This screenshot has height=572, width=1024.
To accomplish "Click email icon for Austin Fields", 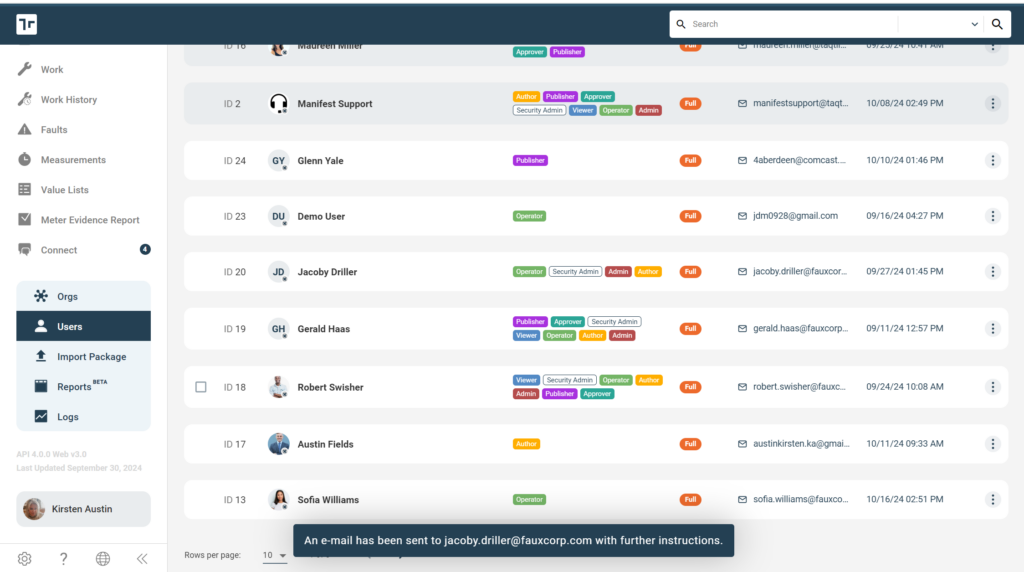I will tap(742, 443).
